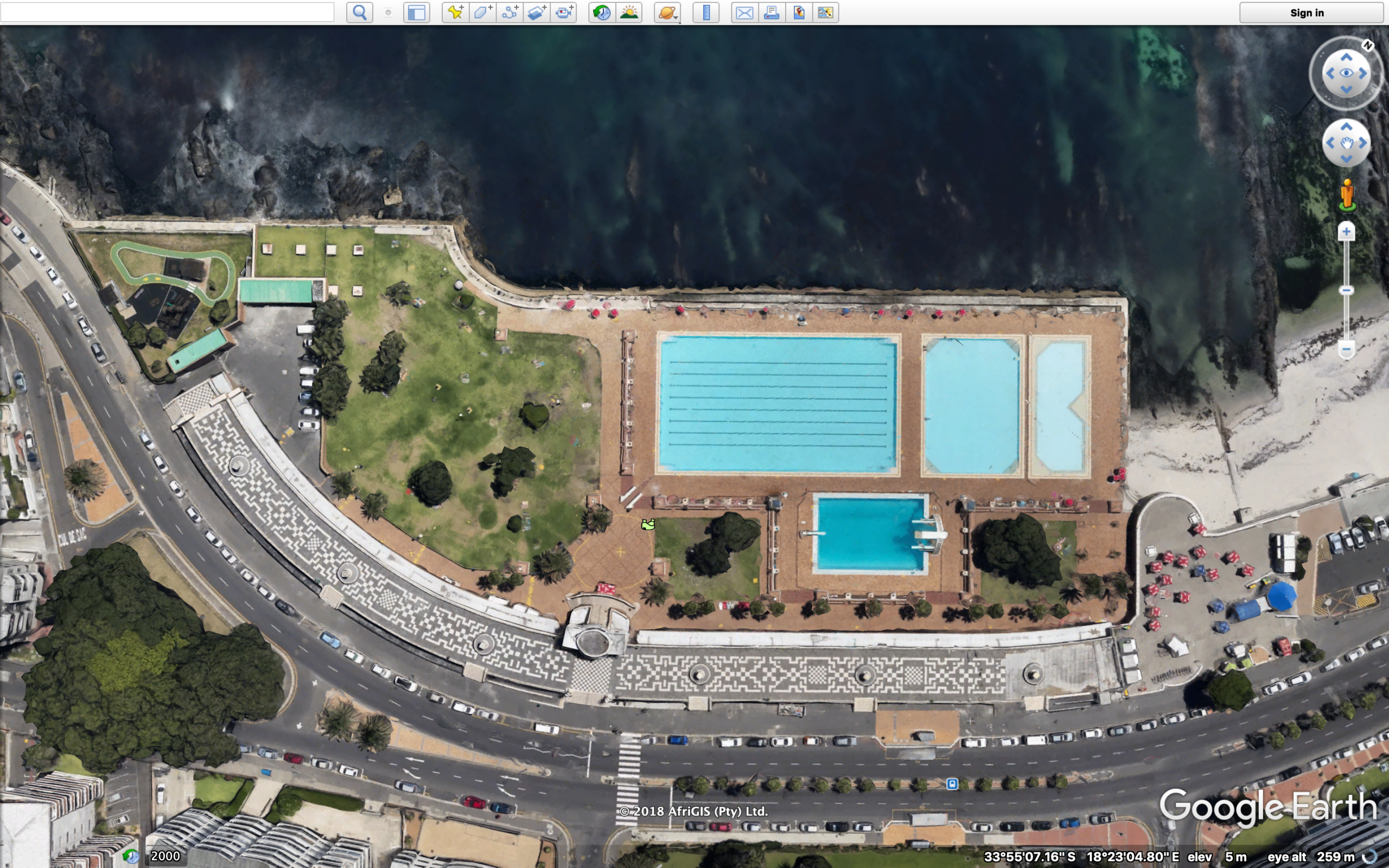The height and width of the screenshot is (868, 1389).
Task: Click the search magnifier button
Action: [359, 12]
